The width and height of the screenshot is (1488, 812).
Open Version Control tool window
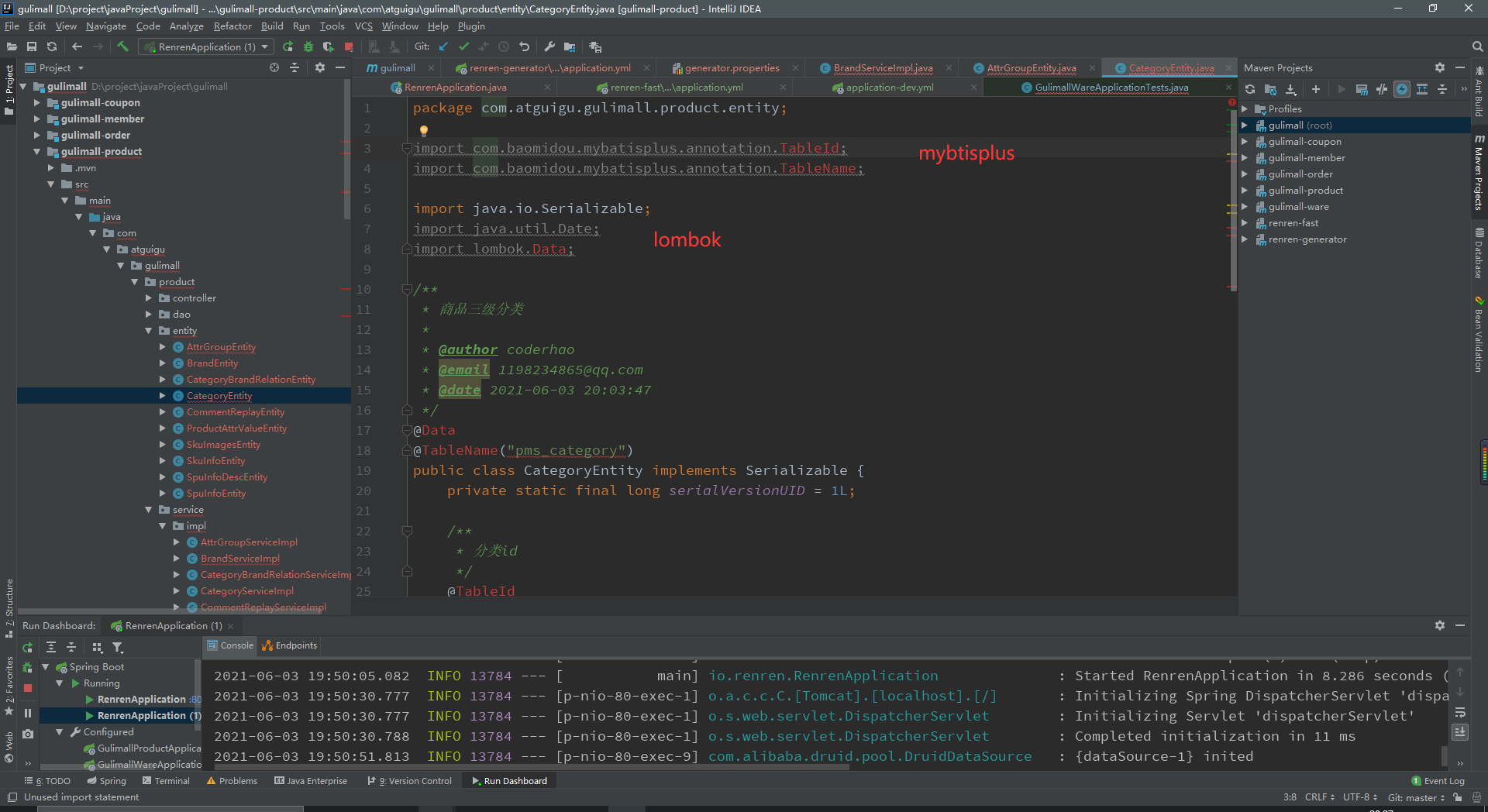(410, 780)
